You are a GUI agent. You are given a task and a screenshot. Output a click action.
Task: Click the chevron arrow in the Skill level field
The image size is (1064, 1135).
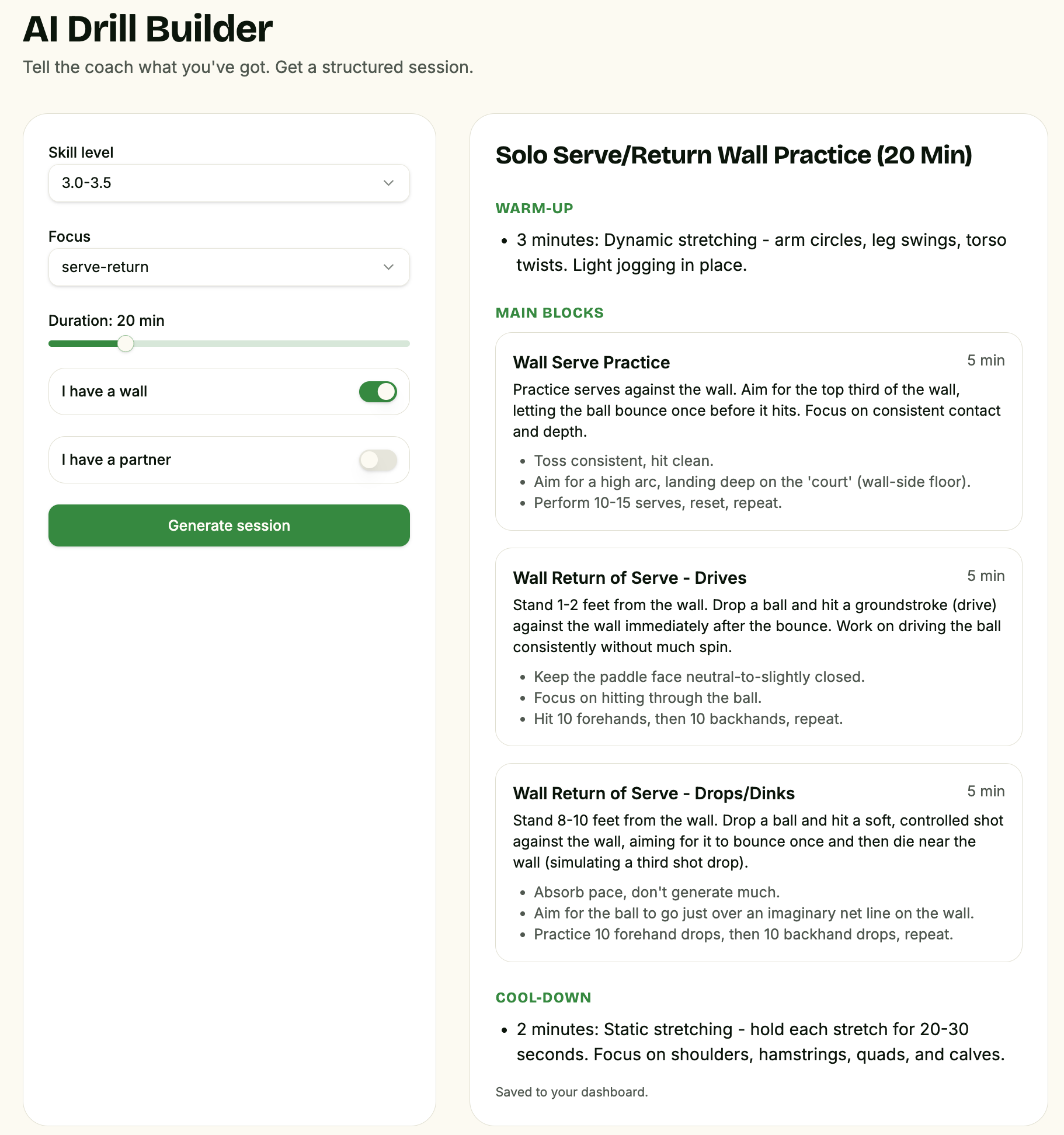coord(388,183)
